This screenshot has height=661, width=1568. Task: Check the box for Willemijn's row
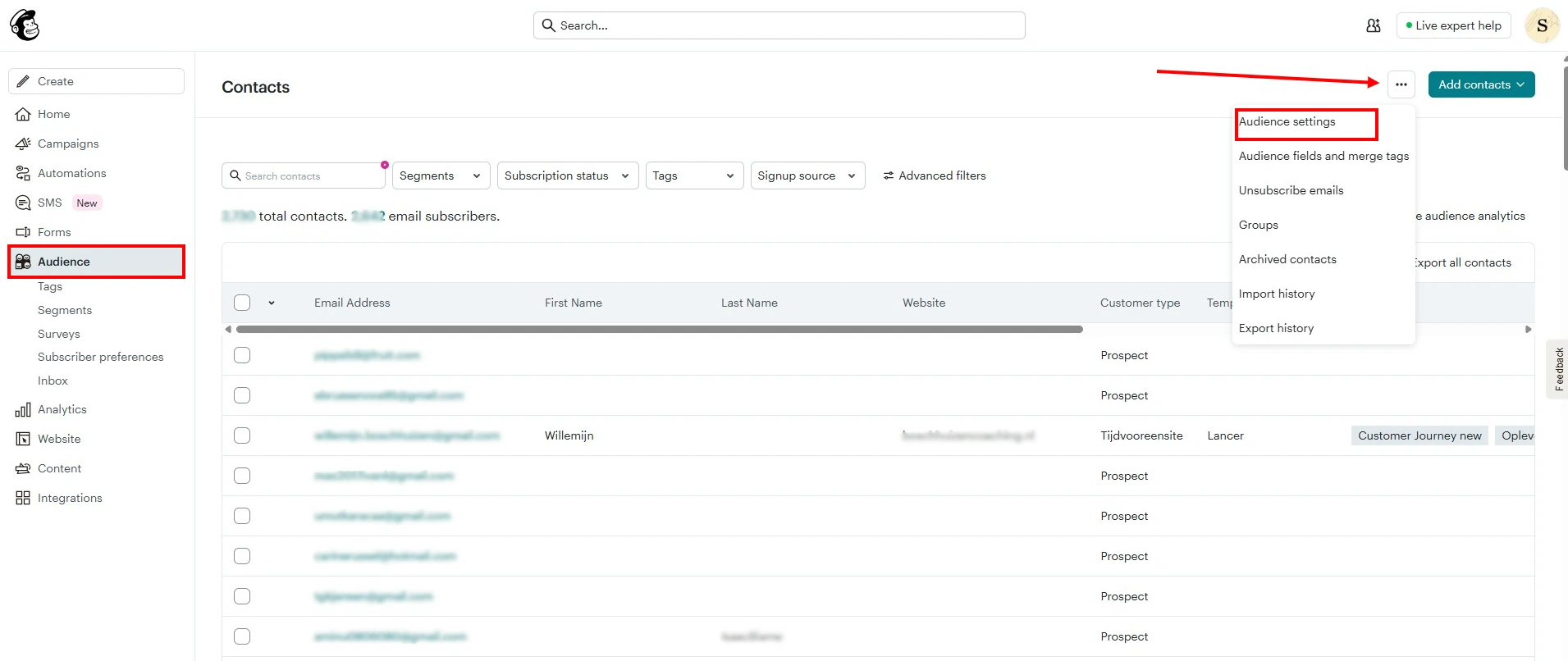tap(242, 435)
